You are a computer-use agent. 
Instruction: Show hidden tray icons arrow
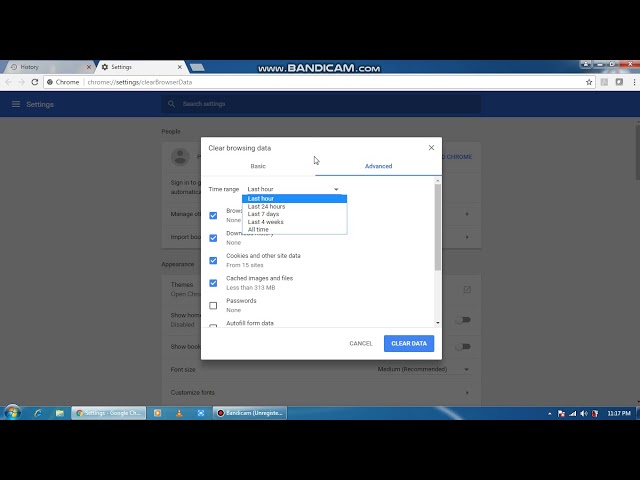(550, 413)
